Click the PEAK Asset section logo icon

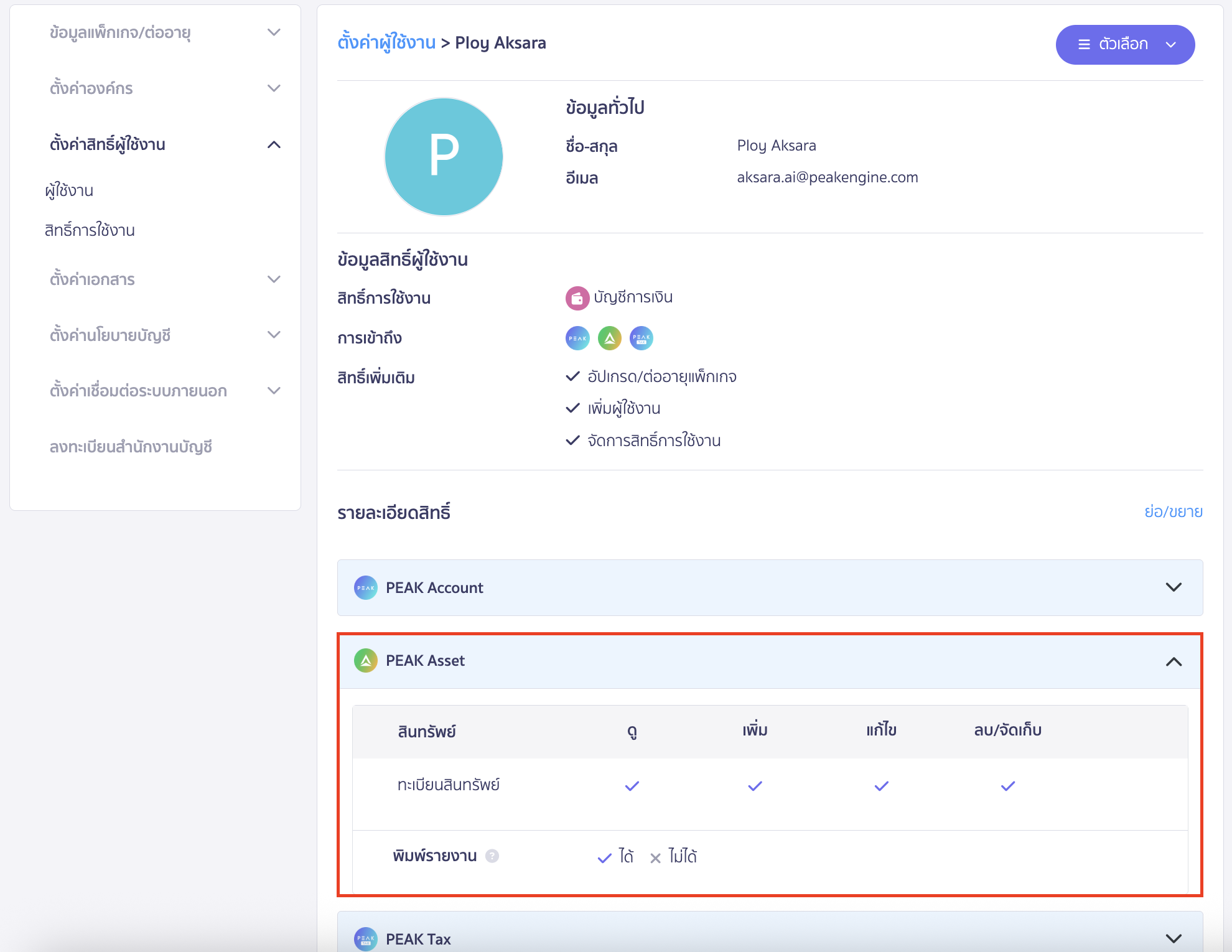coord(366,661)
